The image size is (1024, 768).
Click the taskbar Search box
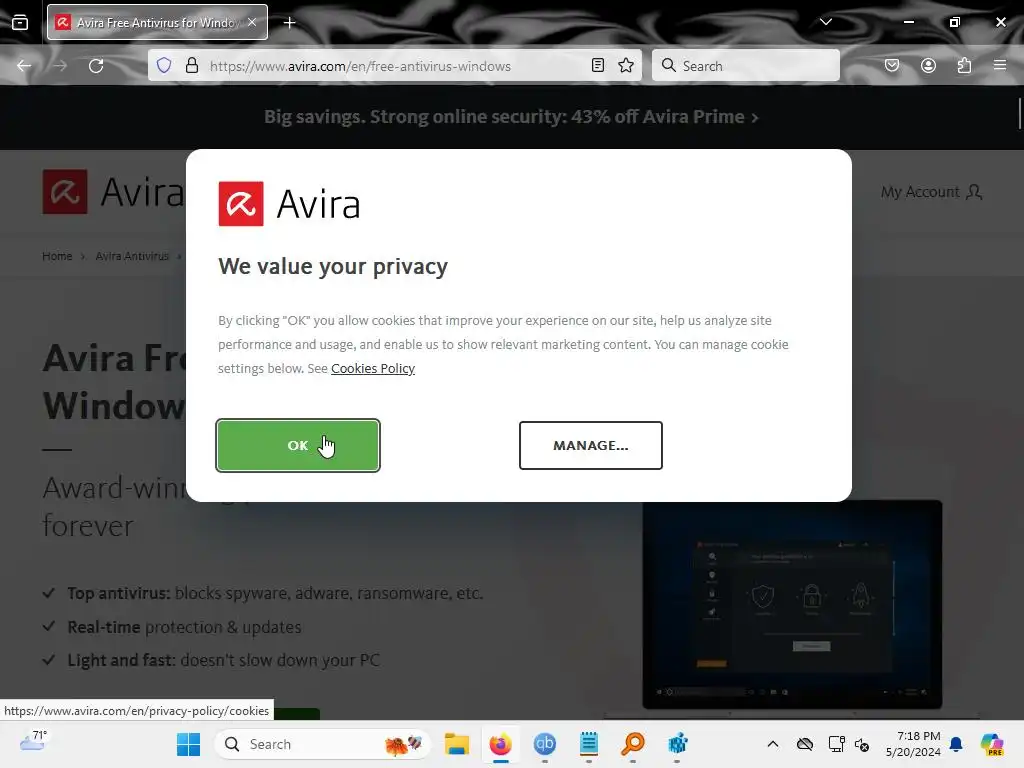[x=323, y=744]
